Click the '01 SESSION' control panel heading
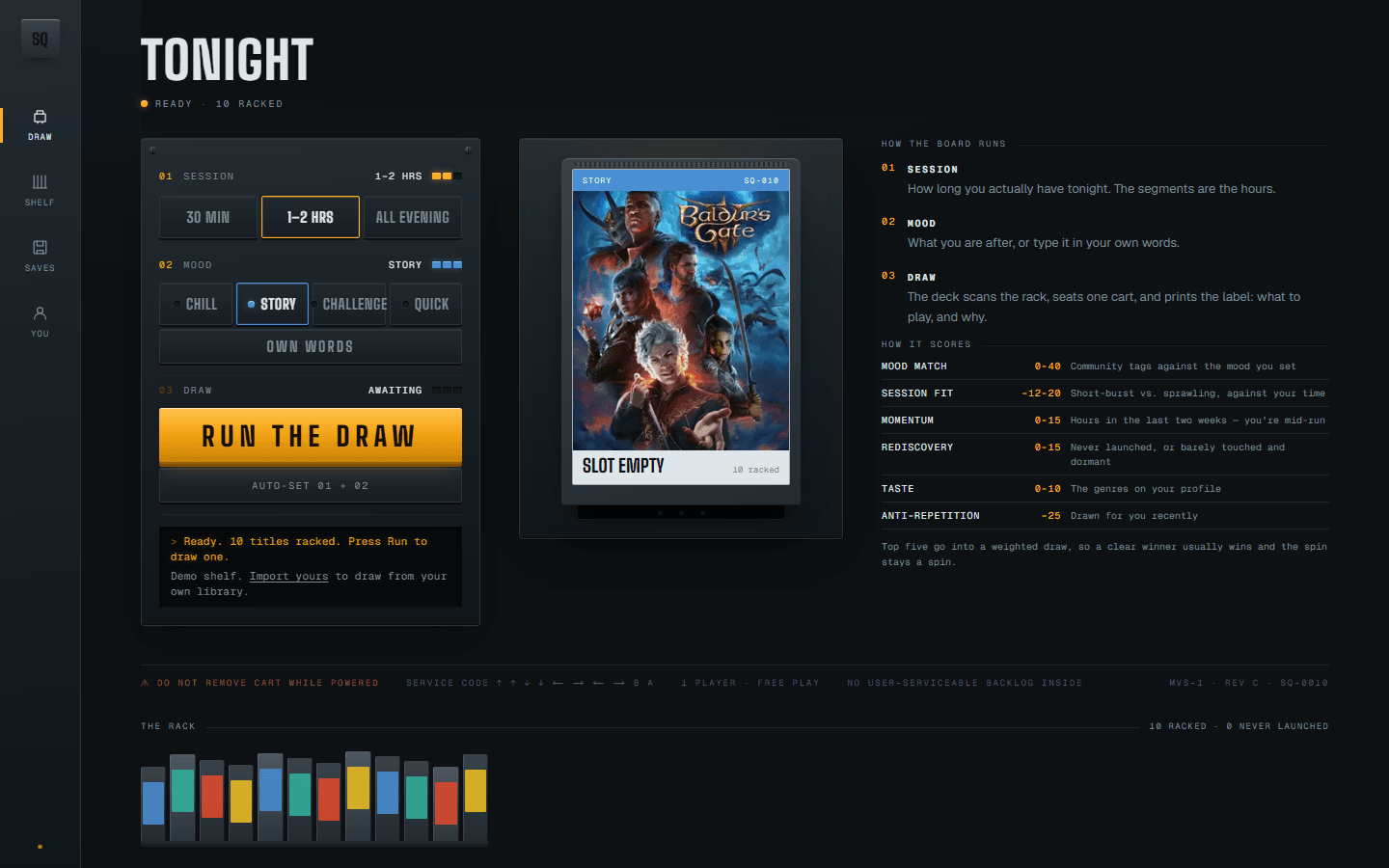This screenshot has width=1389, height=868. 197,176
